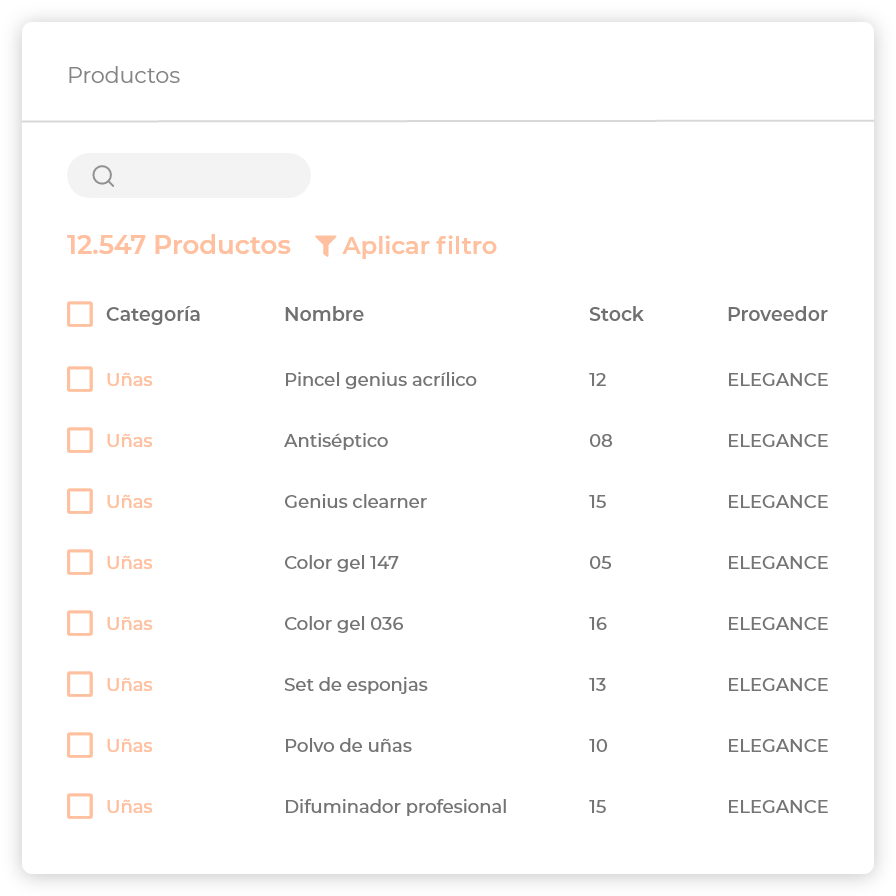Click inside the search input field
896x896 pixels.
coord(190,175)
